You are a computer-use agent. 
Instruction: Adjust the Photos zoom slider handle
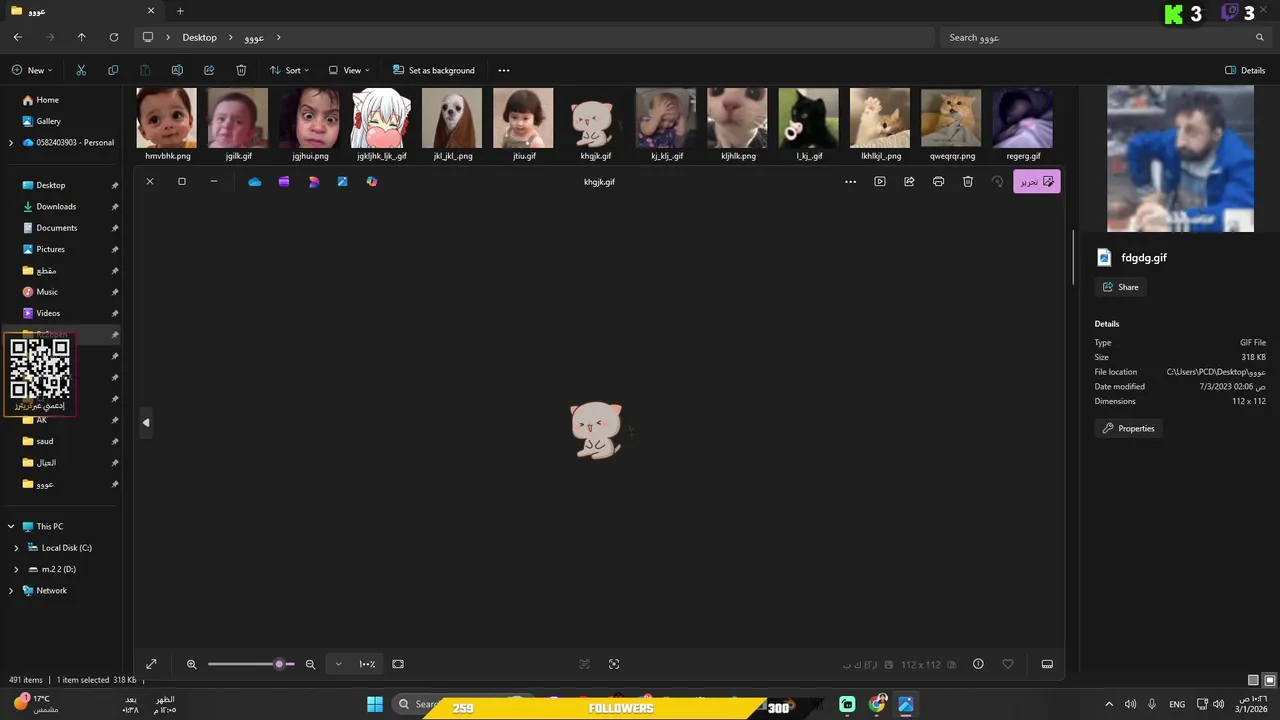[280, 664]
